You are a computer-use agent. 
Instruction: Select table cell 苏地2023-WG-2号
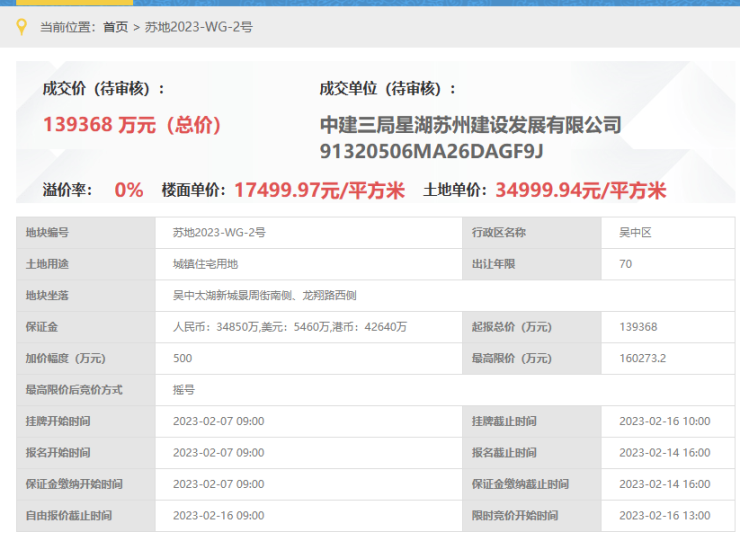pos(219,233)
